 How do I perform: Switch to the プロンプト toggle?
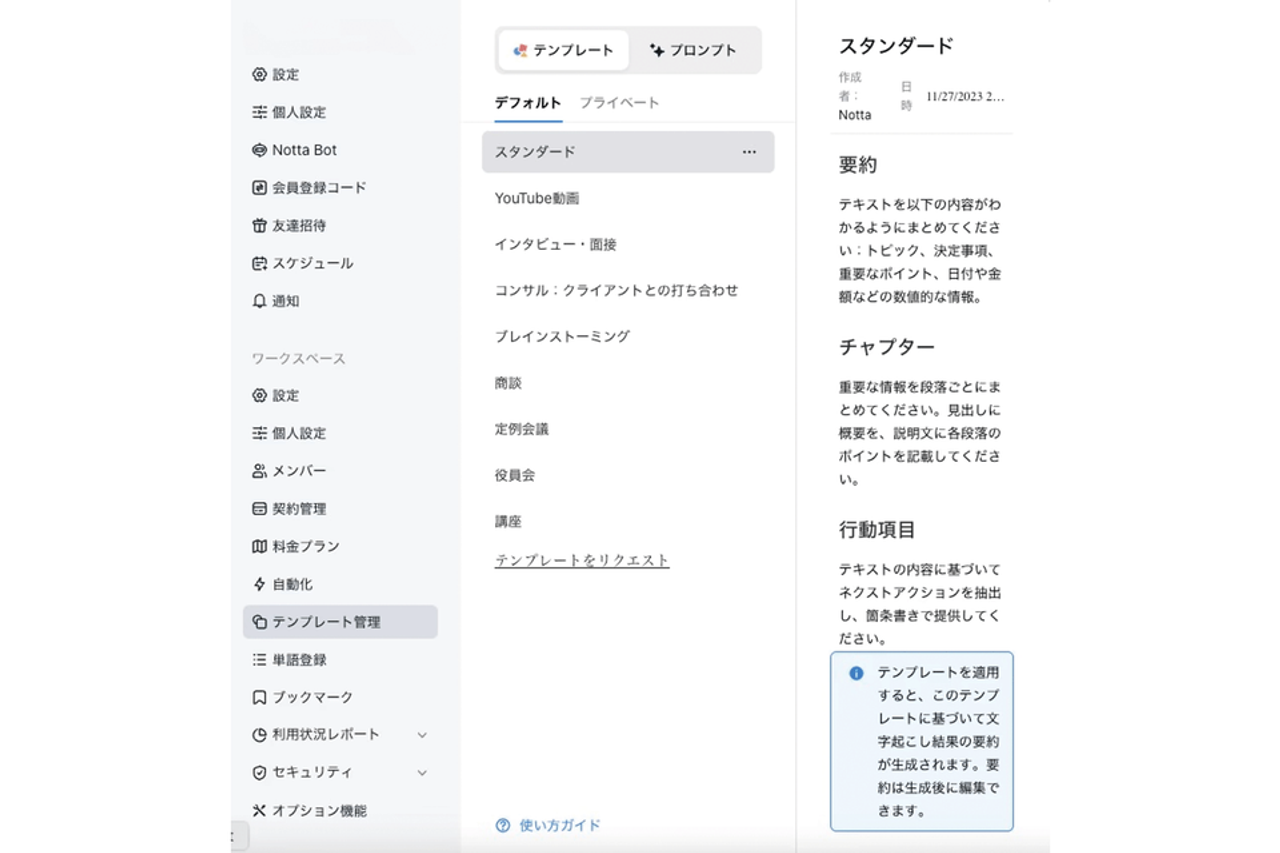click(693, 50)
